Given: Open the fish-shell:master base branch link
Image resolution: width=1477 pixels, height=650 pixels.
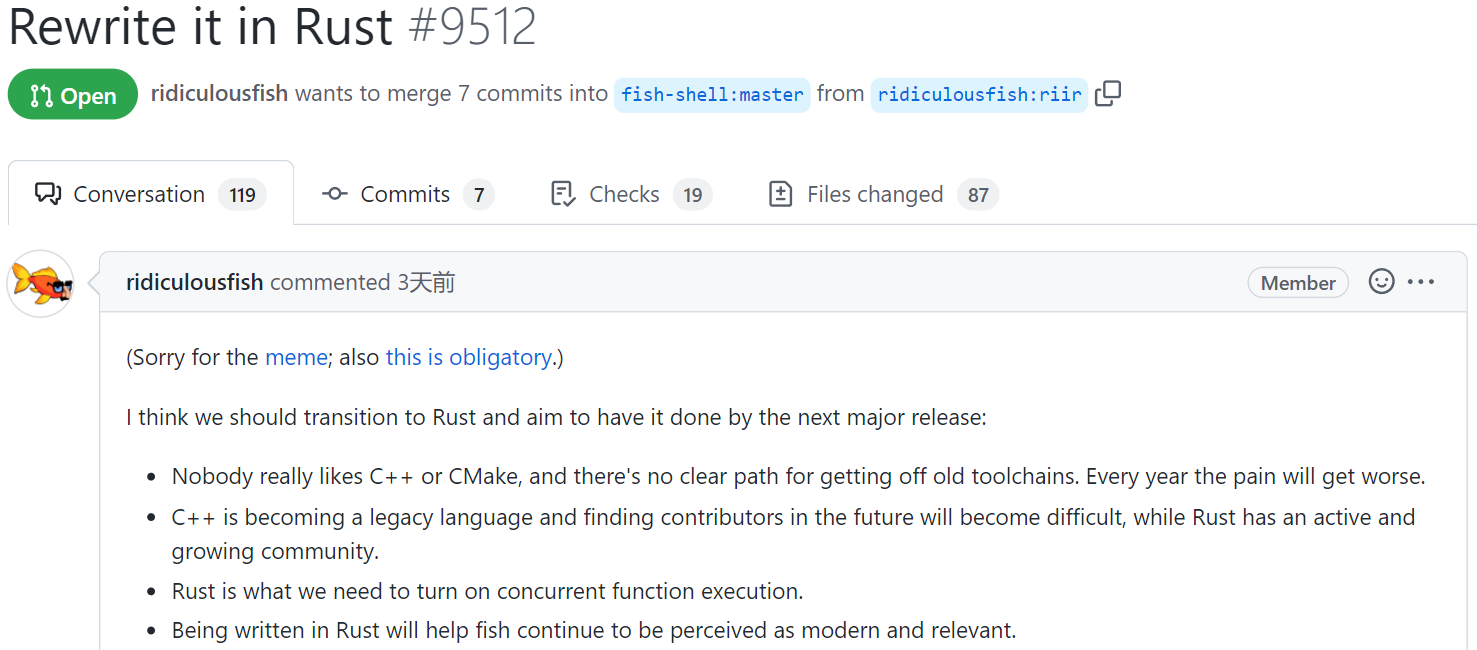Looking at the screenshot, I should pyautogui.click(x=712, y=95).
